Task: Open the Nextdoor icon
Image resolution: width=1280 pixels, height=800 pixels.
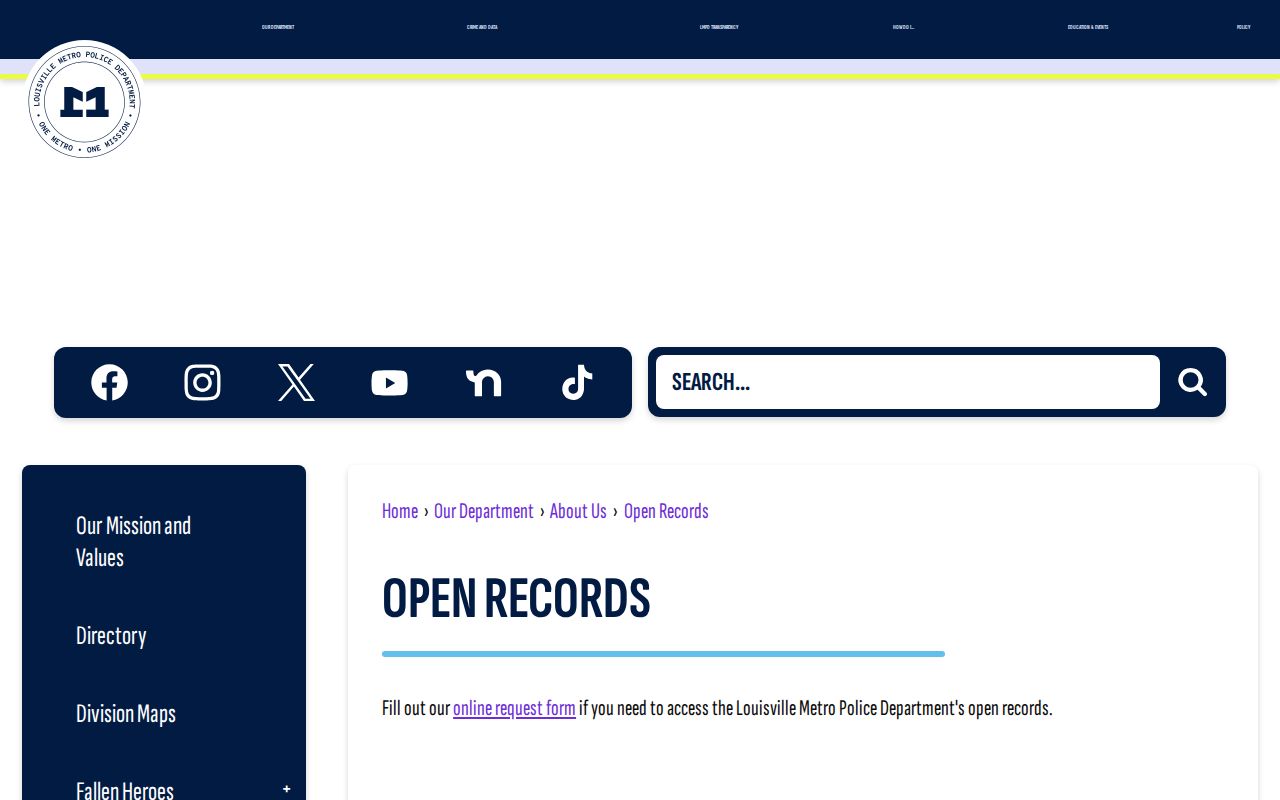Action: 483,382
